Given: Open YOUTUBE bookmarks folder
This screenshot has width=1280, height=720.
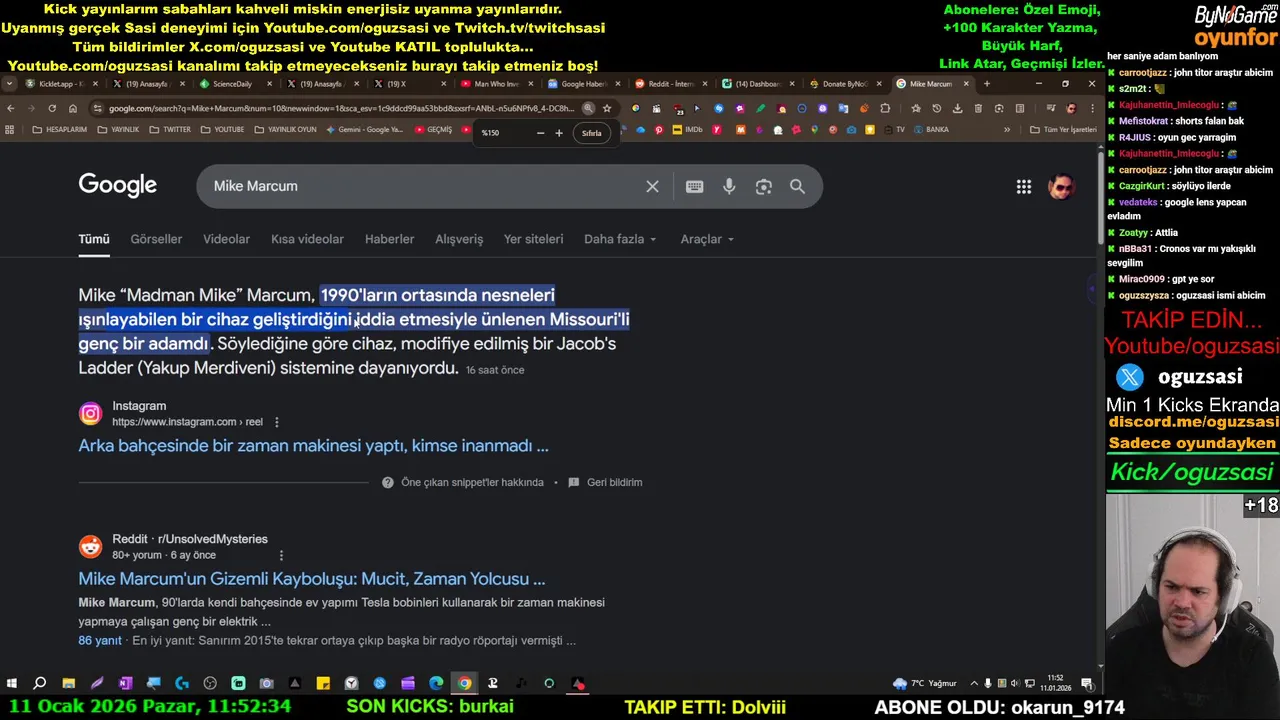Looking at the screenshot, I should coord(222,130).
